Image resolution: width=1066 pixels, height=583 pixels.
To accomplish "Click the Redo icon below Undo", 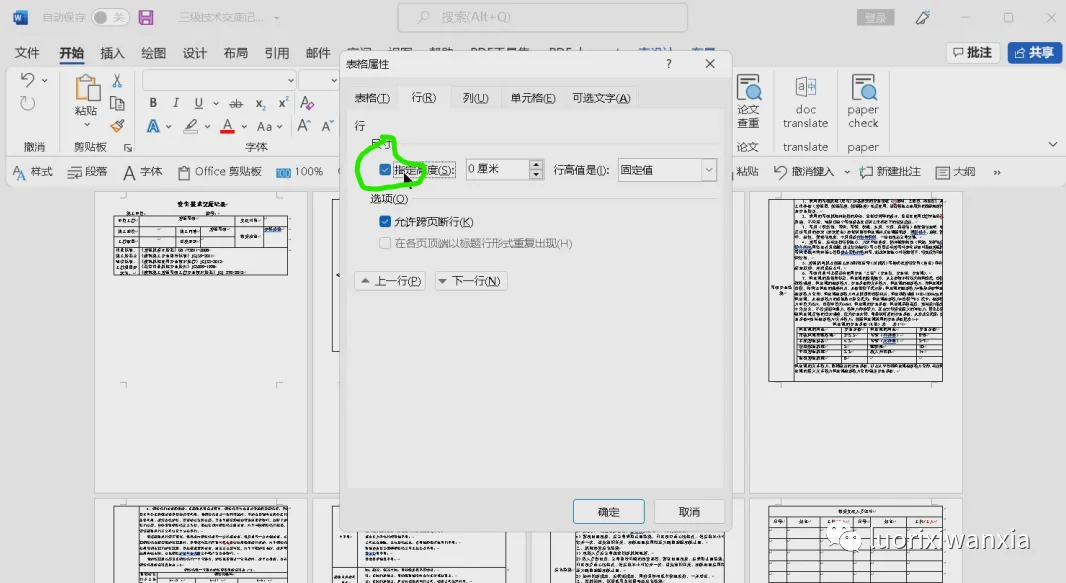I will [x=27, y=103].
